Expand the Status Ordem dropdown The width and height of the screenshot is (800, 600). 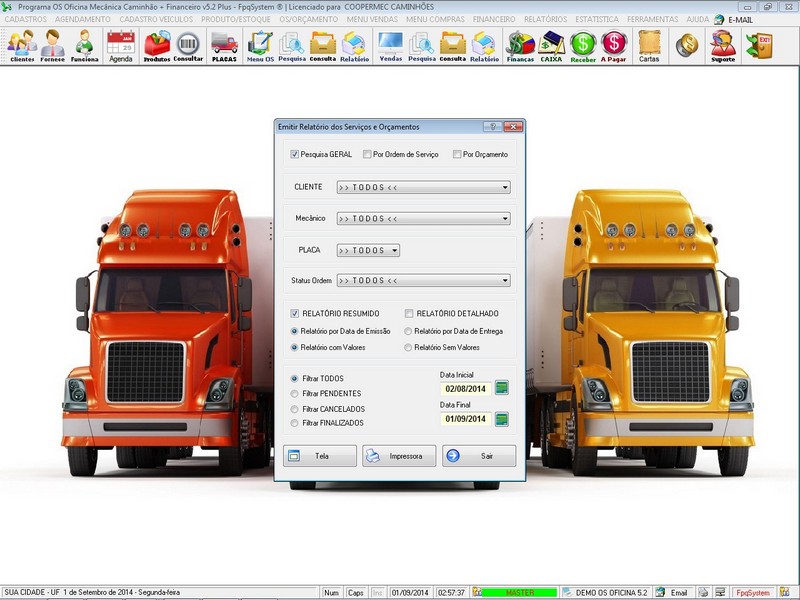505,280
